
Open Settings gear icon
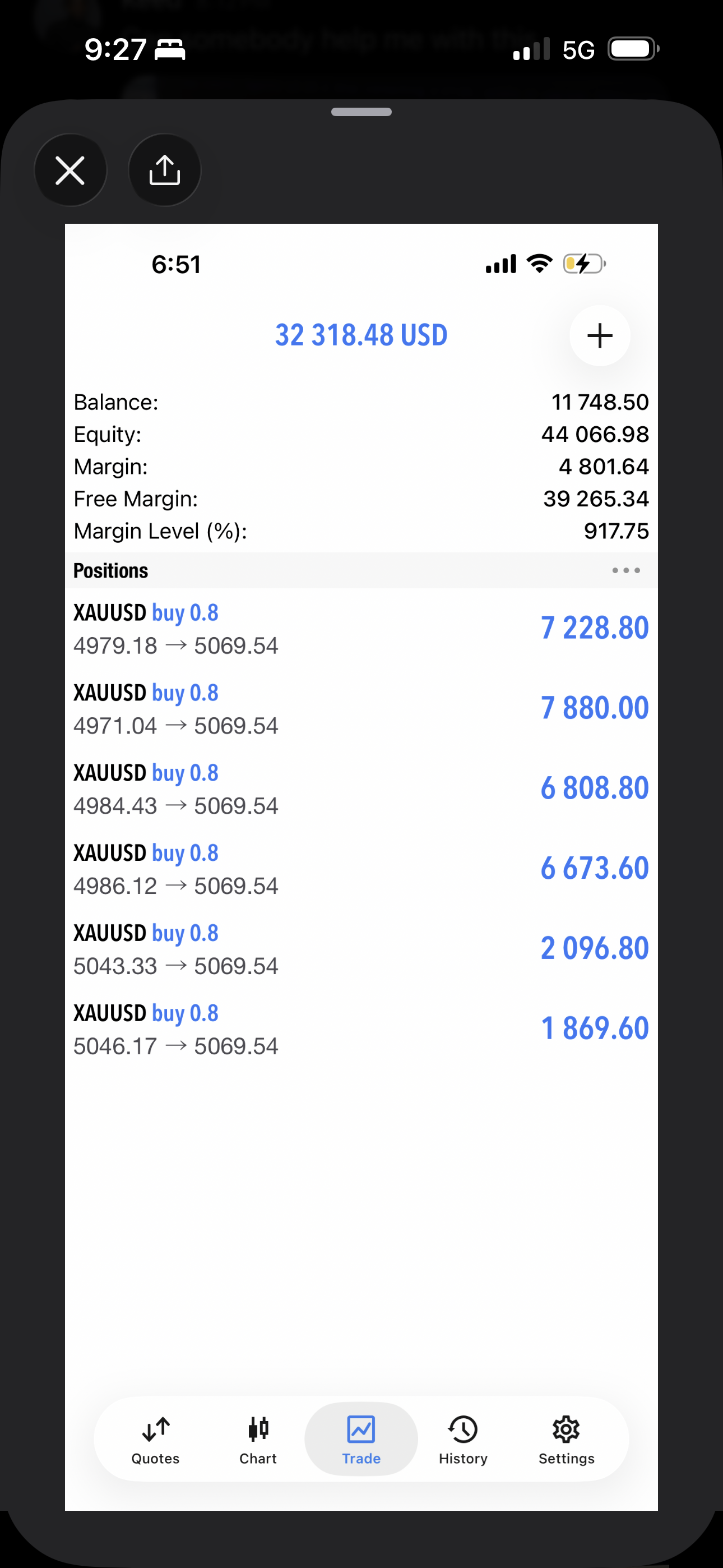(566, 1430)
